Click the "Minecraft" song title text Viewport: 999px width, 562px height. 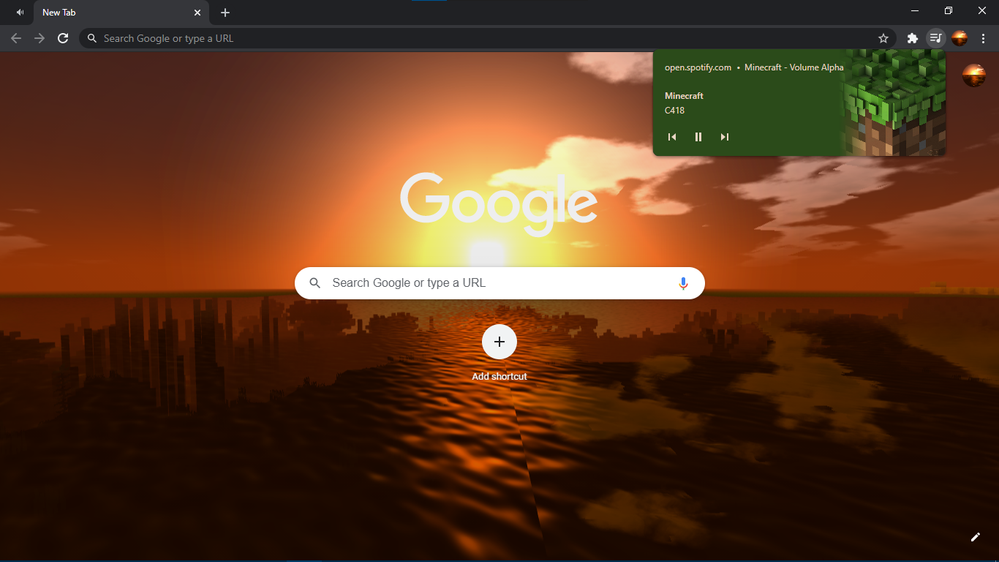[684, 96]
